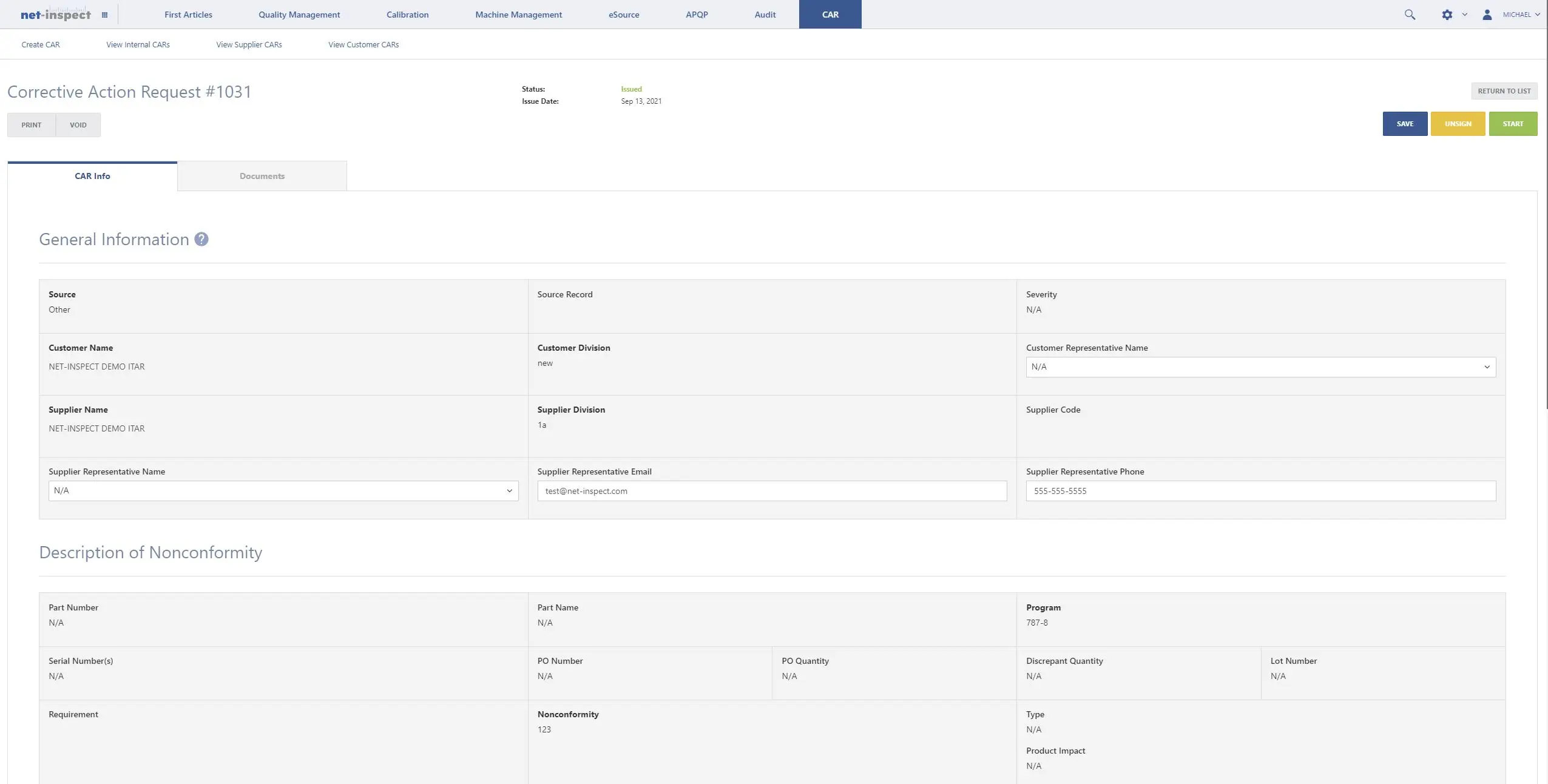Click the Supplier Representative Email field
Image resolution: width=1548 pixels, height=784 pixels.
click(771, 491)
